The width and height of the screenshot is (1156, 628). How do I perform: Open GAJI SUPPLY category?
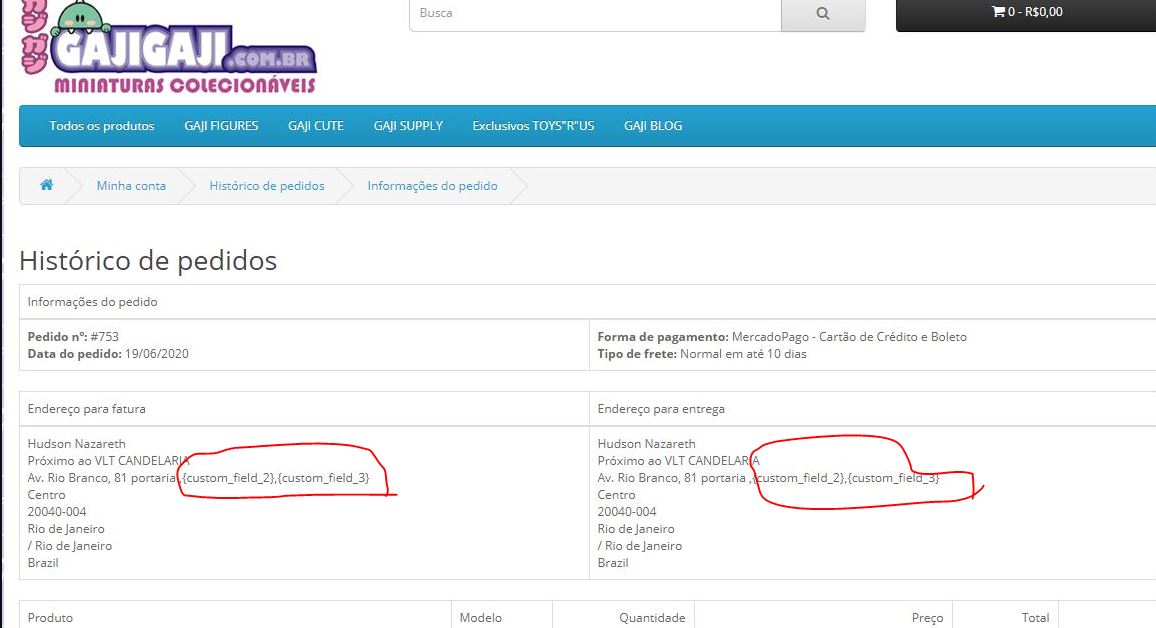point(408,126)
